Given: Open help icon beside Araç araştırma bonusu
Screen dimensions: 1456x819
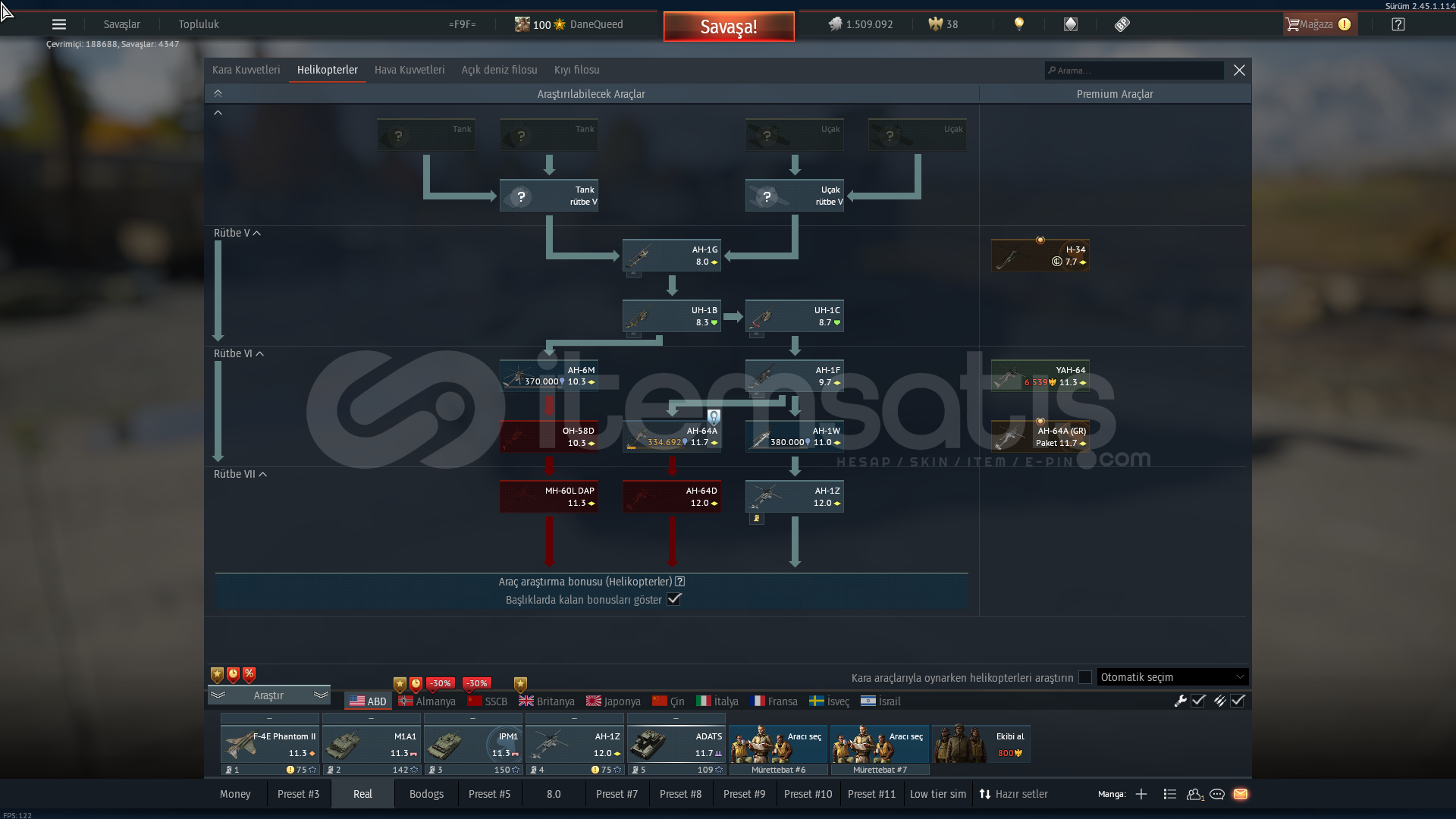Looking at the screenshot, I should coord(680,582).
